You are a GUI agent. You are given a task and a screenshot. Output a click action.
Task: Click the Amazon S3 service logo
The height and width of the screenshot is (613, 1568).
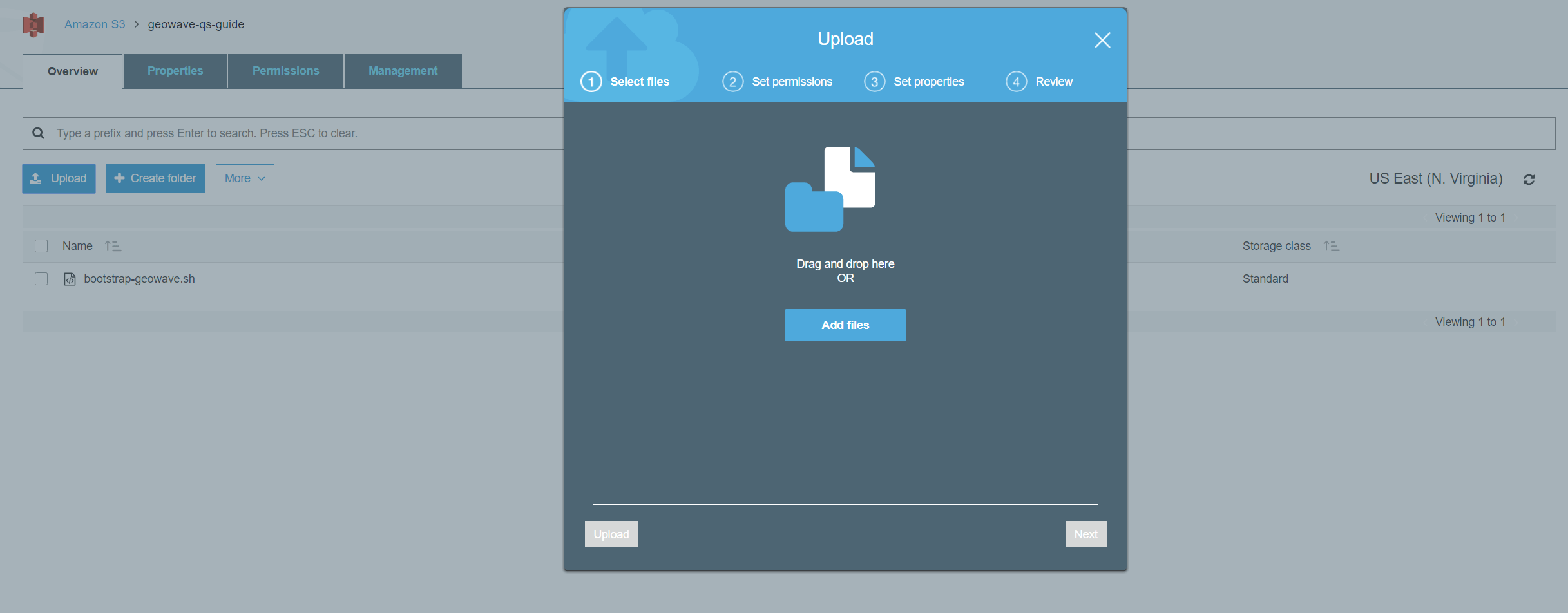33,24
